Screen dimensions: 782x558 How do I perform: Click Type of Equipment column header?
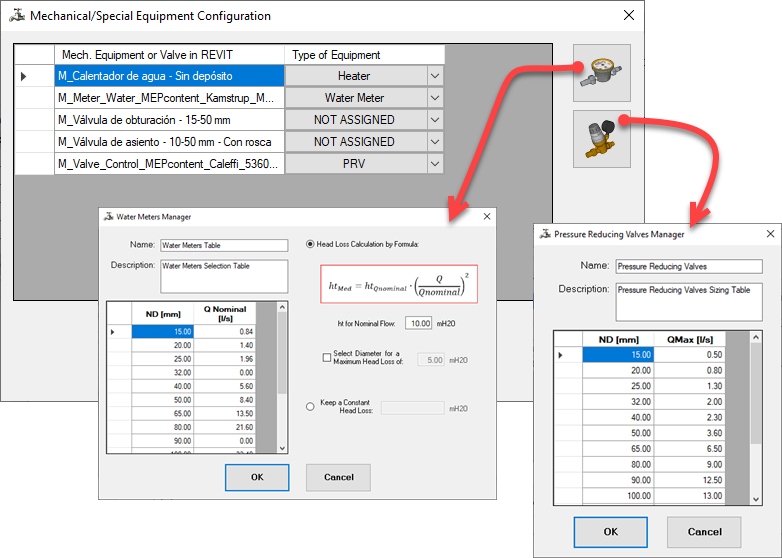(365, 55)
